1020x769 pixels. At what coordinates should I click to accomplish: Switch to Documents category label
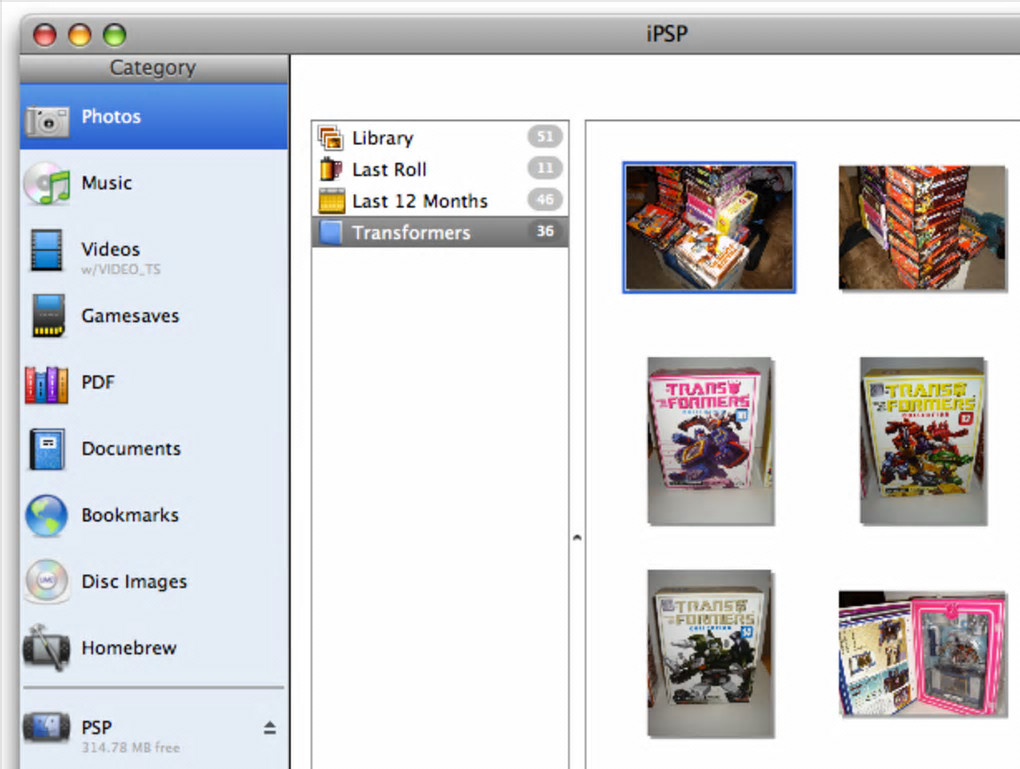(x=131, y=448)
